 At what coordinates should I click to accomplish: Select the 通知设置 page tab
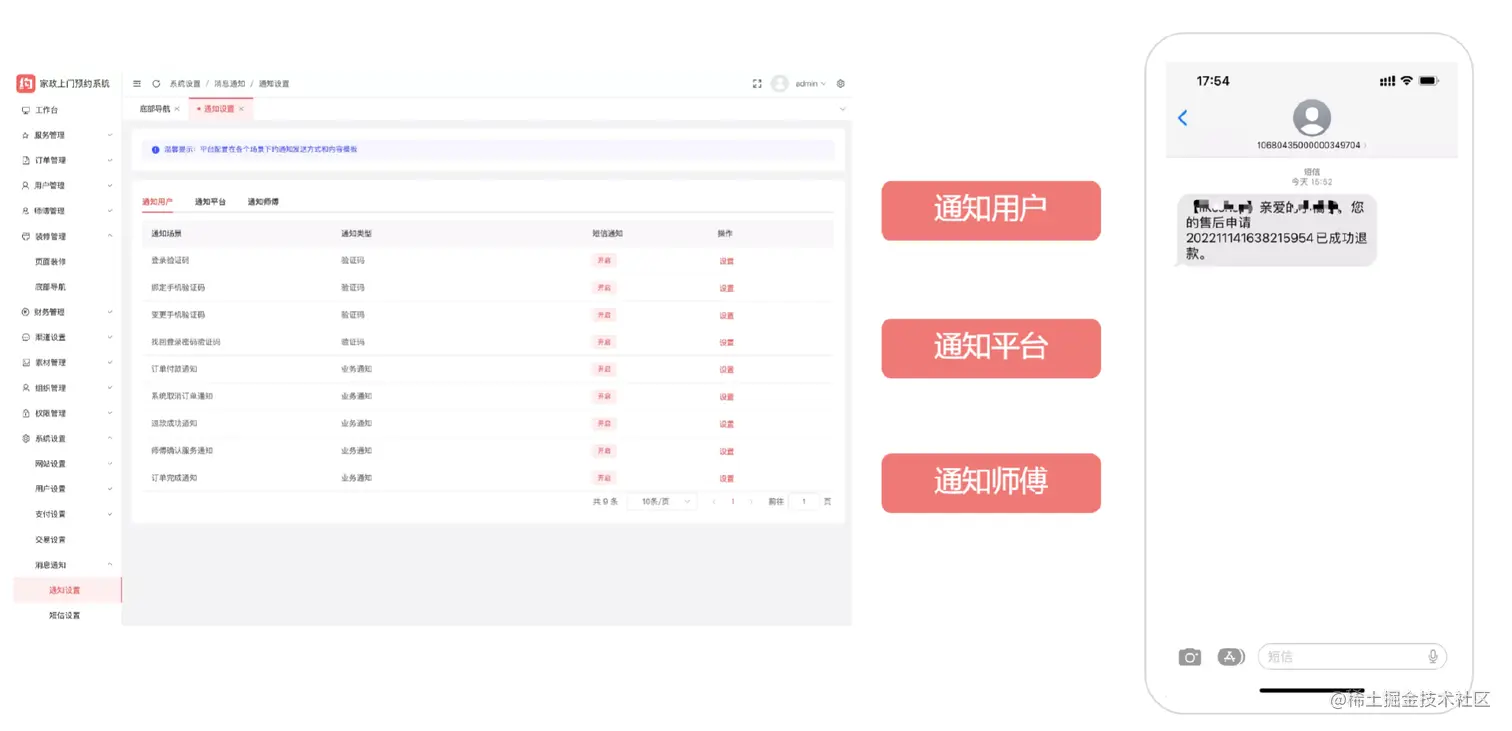(219, 109)
